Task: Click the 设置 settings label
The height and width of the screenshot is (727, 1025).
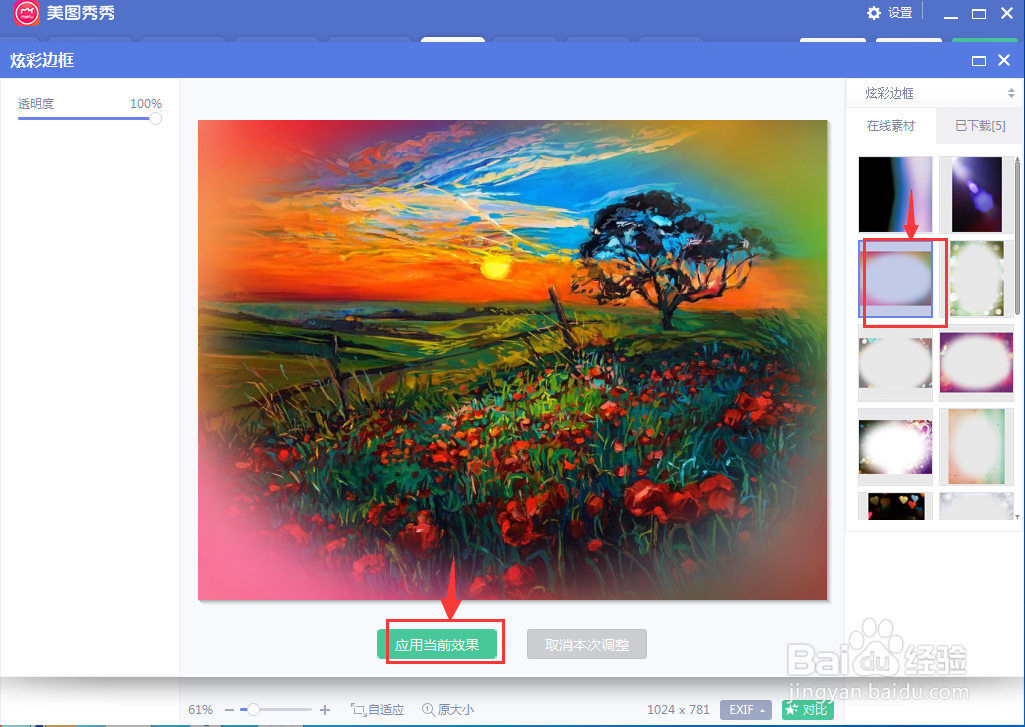Action: [x=900, y=13]
